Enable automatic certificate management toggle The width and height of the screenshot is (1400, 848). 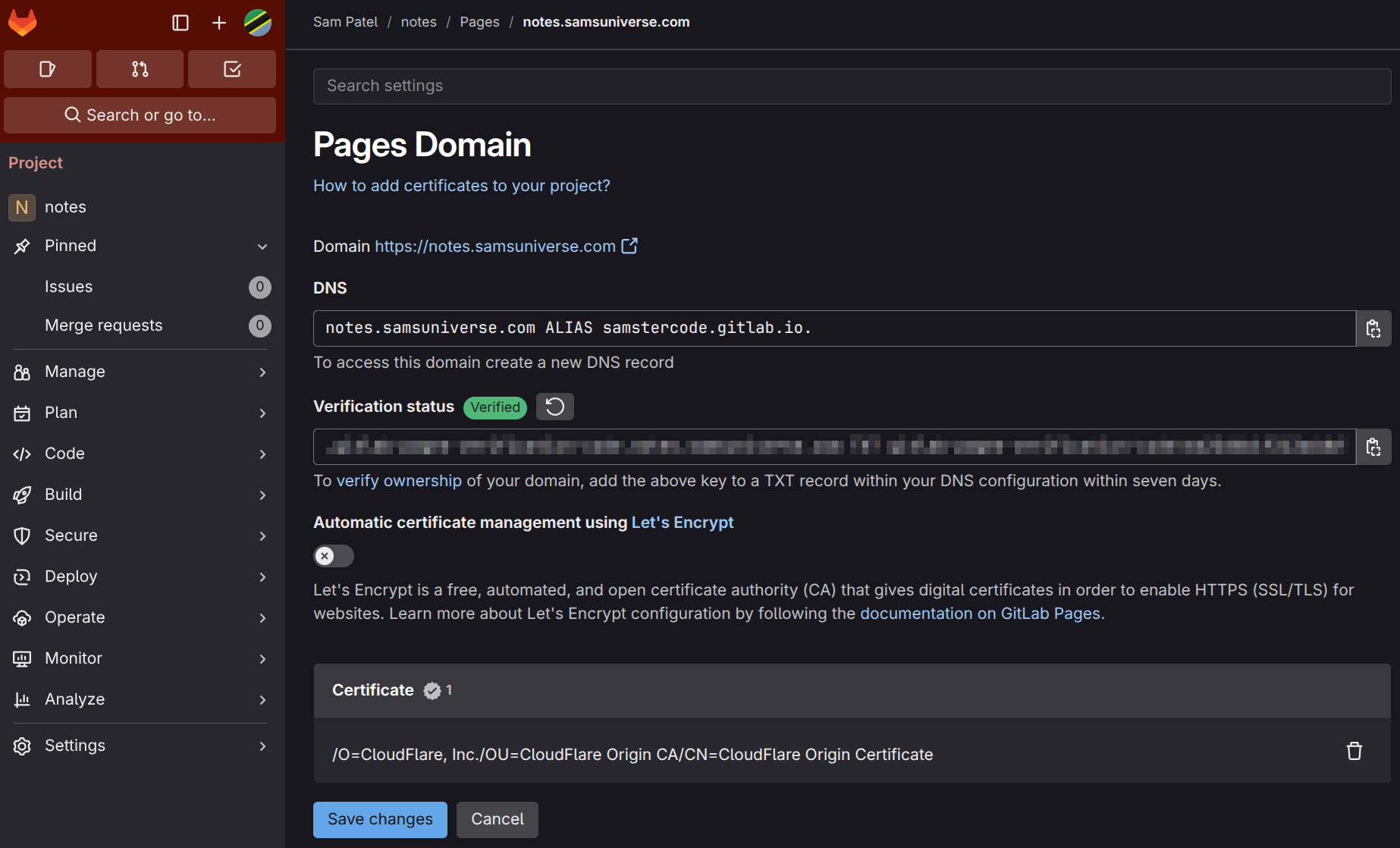pos(334,556)
